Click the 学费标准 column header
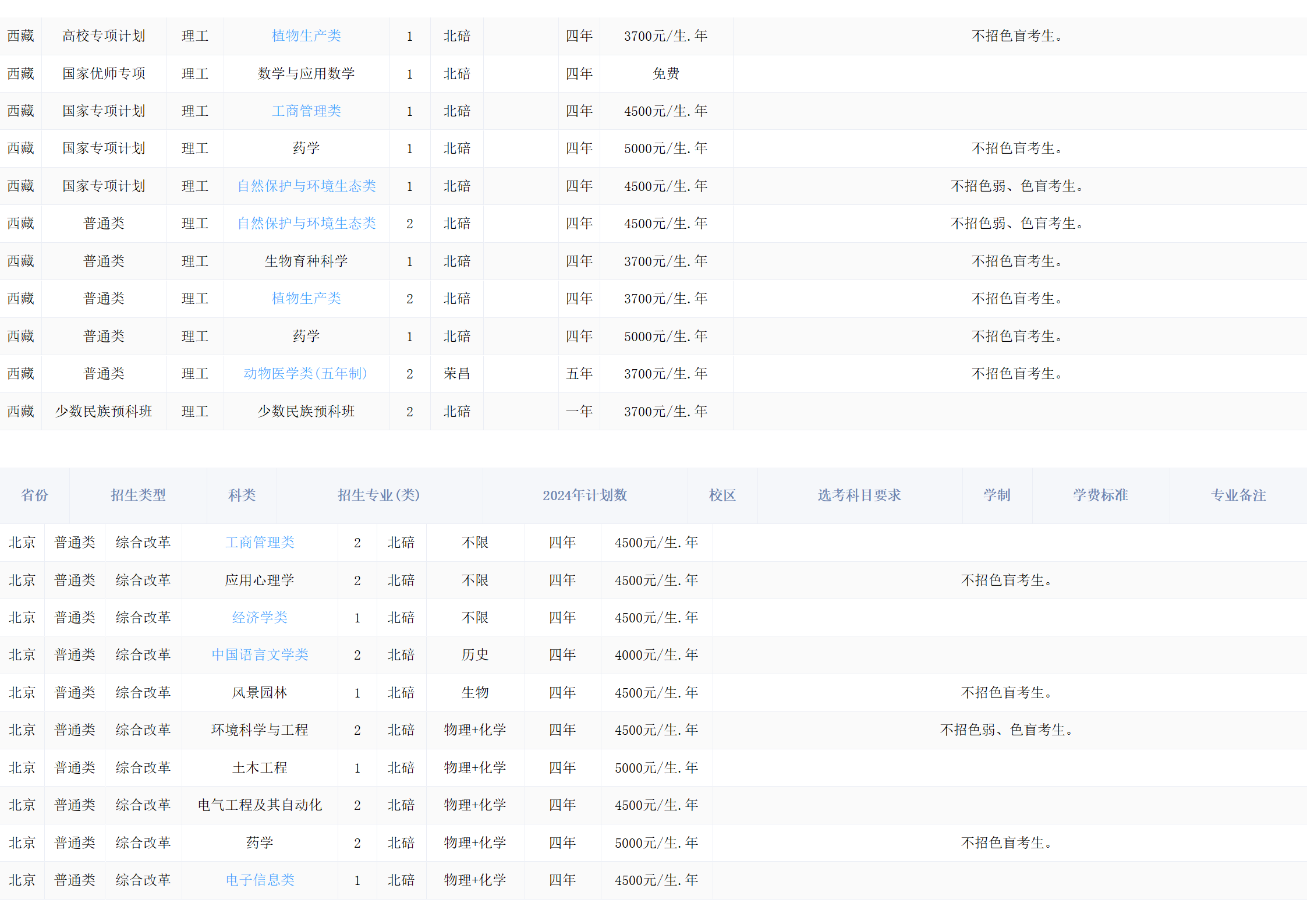Viewport: 1307px width, 924px height. 1100,495
